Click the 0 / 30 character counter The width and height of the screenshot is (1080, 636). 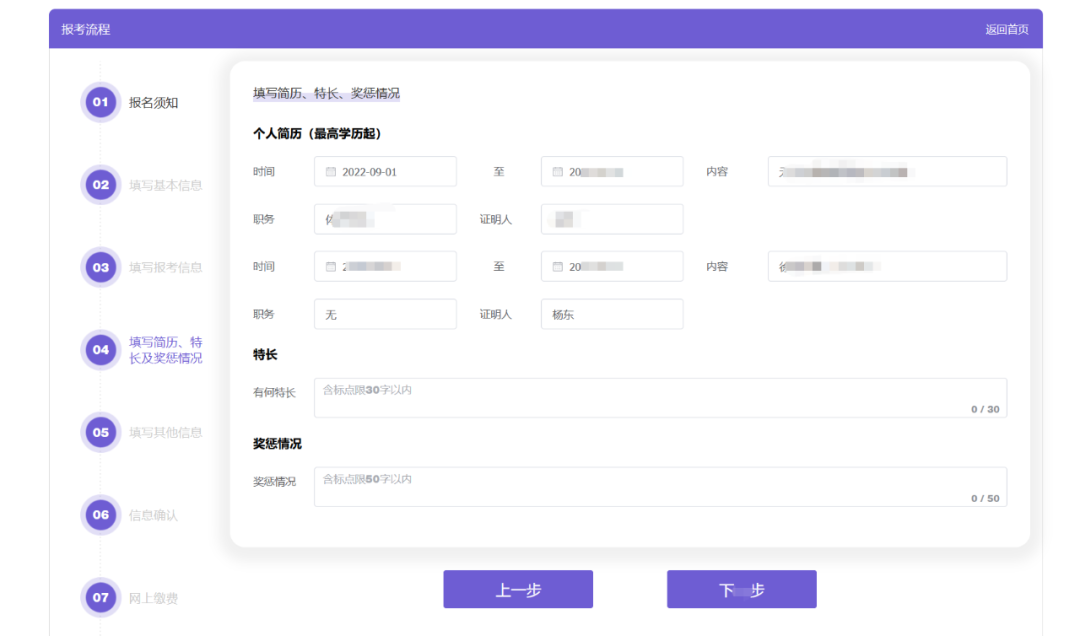point(985,409)
